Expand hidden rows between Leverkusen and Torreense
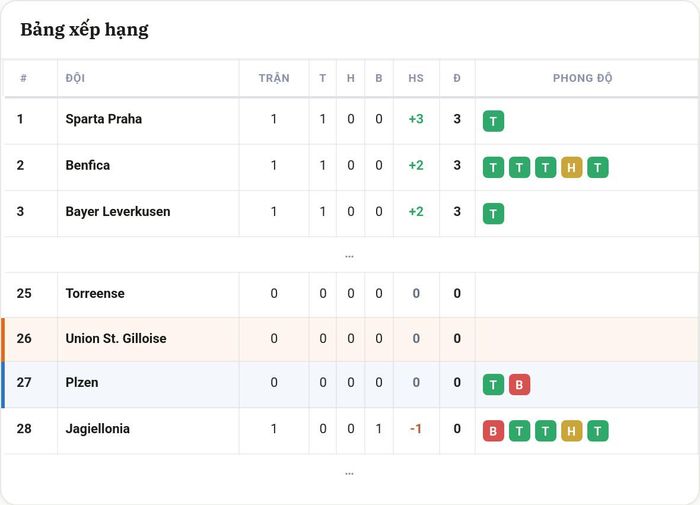Image resolution: width=700 pixels, height=505 pixels. [x=350, y=256]
